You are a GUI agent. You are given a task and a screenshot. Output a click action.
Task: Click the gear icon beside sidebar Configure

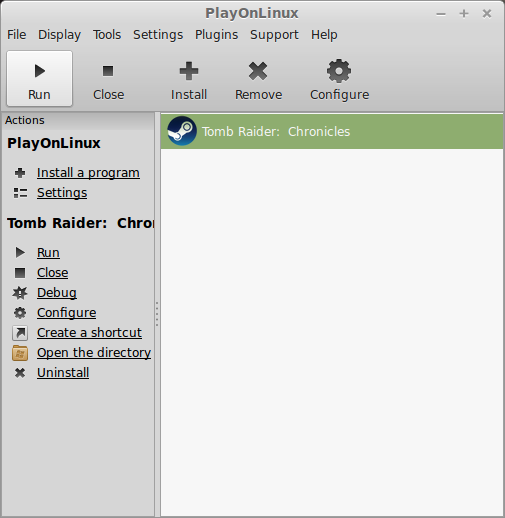(x=20, y=313)
